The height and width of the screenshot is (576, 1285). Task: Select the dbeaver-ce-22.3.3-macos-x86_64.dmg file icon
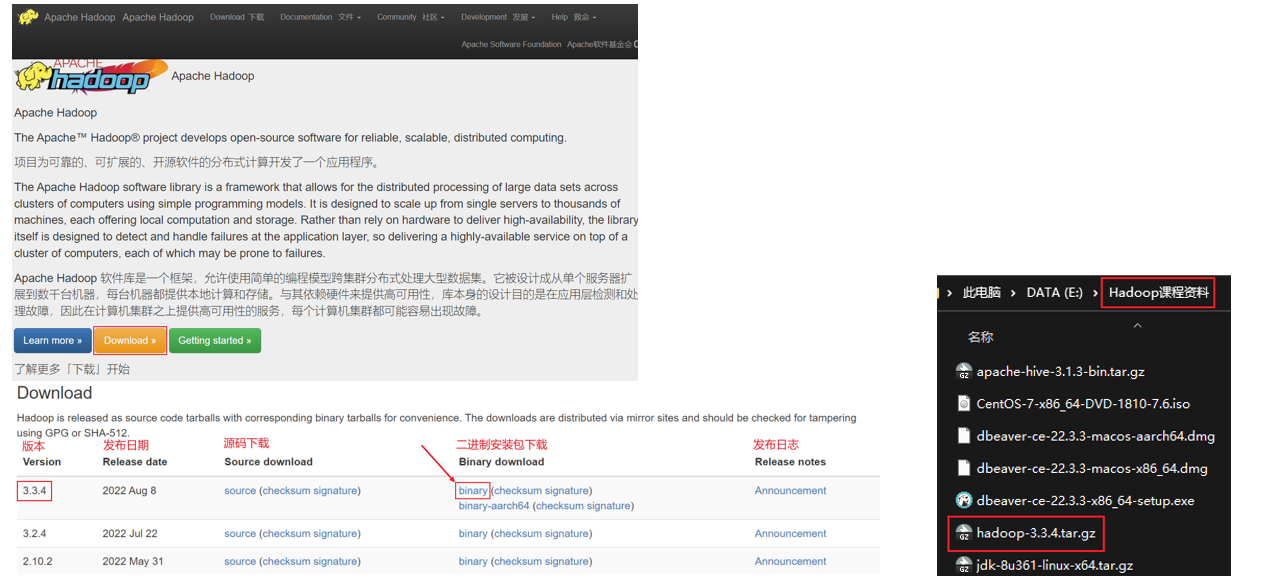964,468
